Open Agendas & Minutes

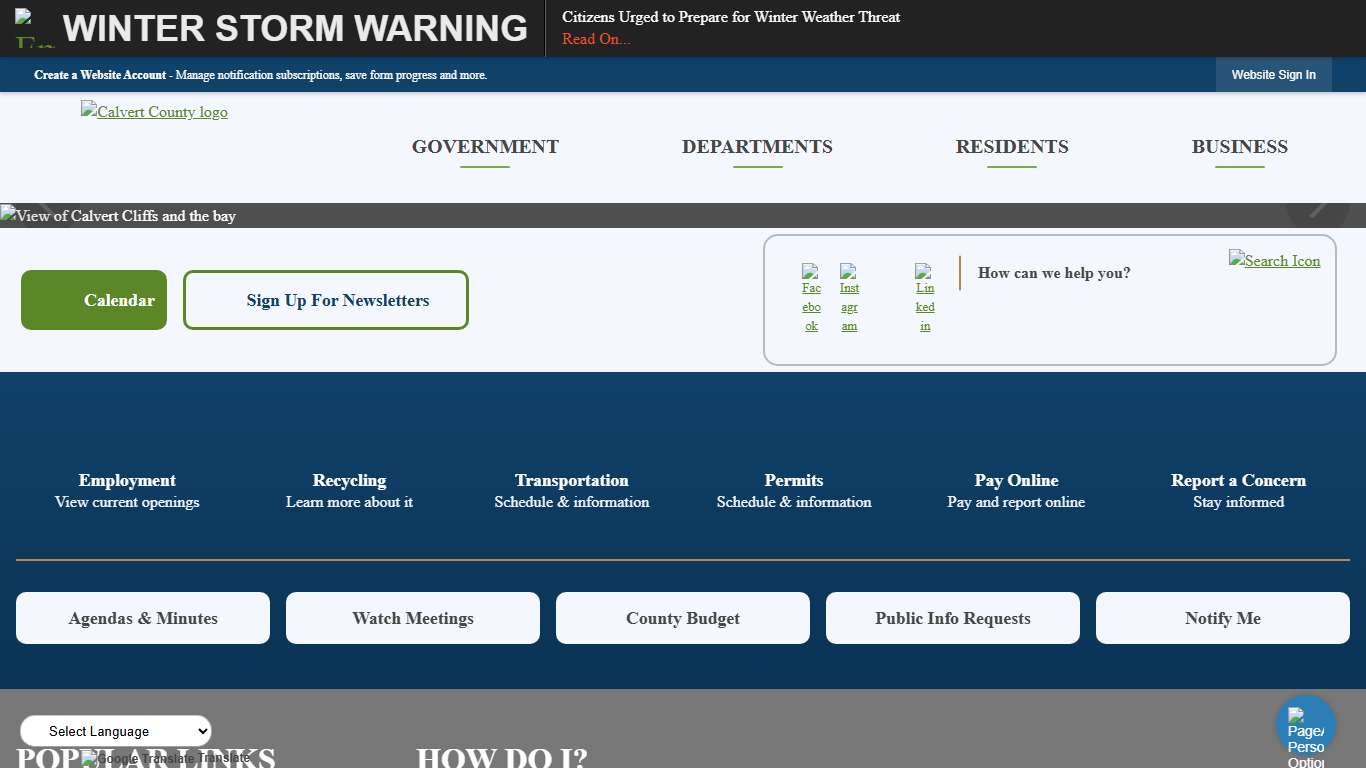point(143,618)
